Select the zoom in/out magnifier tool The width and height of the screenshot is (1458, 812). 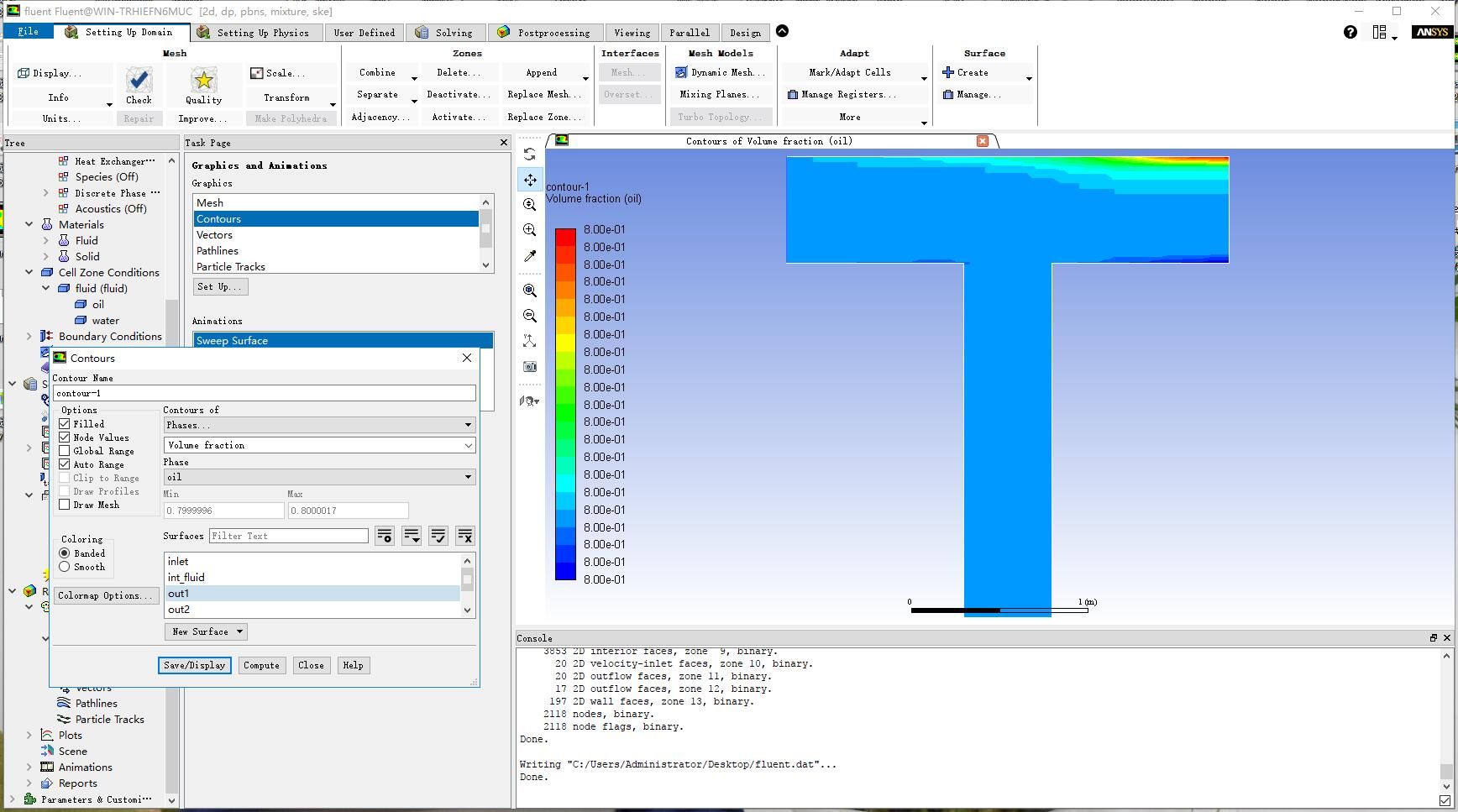point(529,205)
